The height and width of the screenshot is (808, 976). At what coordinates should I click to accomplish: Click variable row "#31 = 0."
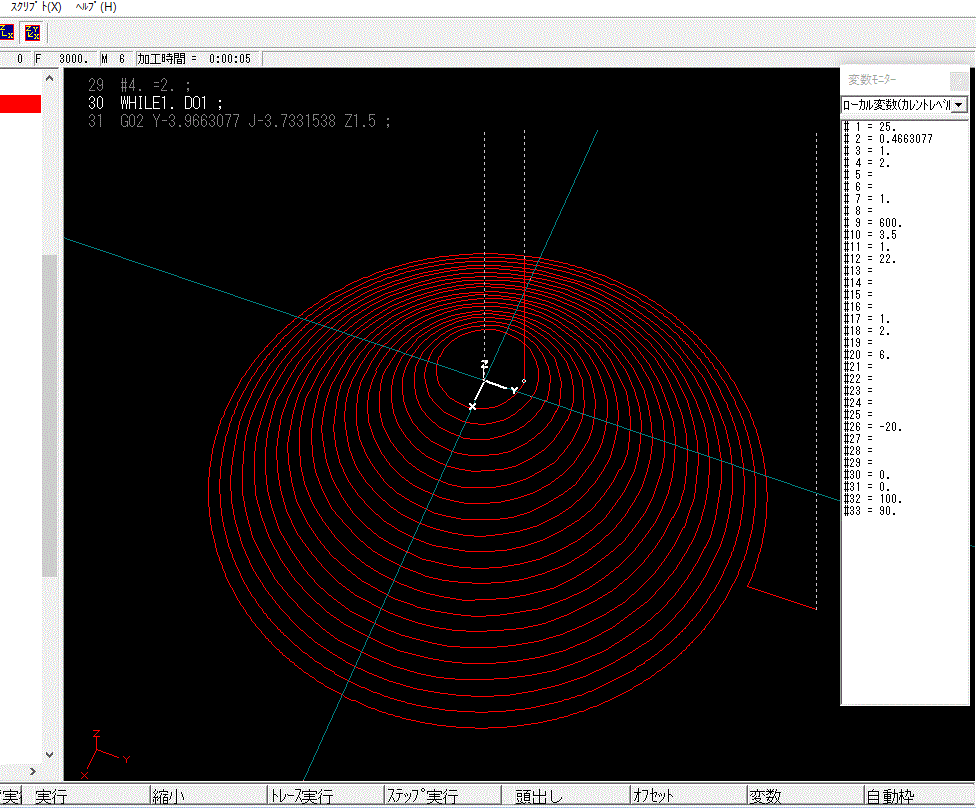(867, 487)
